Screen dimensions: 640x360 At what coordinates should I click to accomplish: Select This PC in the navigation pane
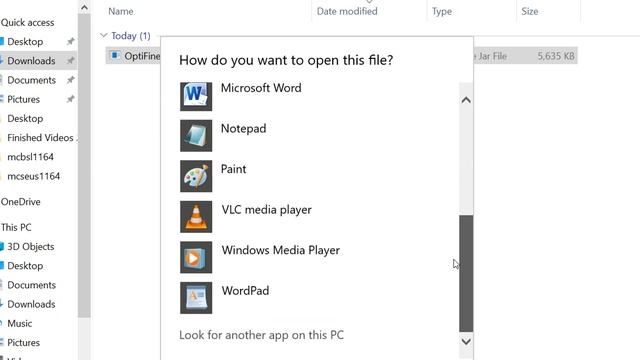pos(16,227)
